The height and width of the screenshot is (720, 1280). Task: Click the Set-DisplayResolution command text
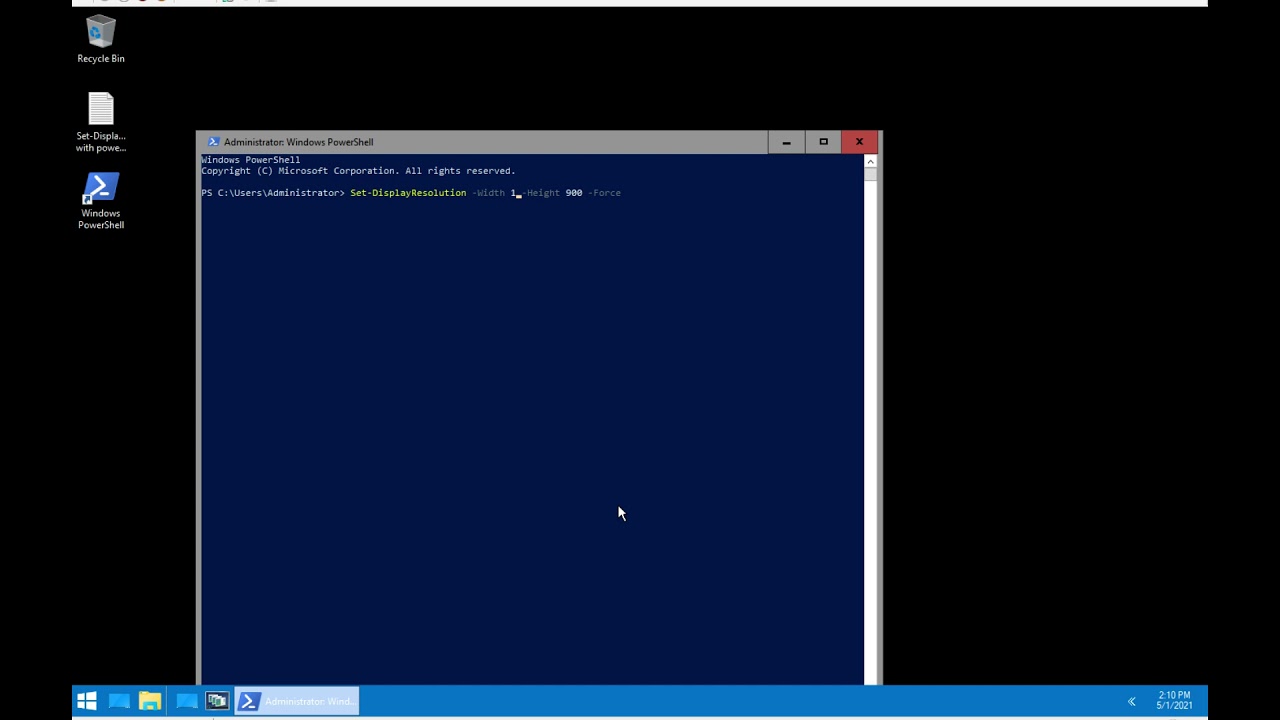point(408,193)
